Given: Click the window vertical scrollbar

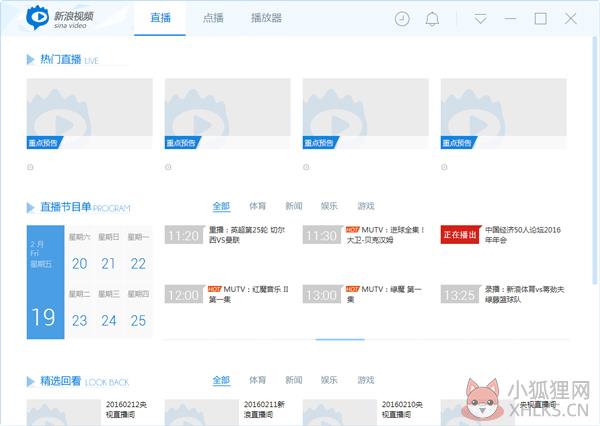Looking at the screenshot, I should 595,161.
